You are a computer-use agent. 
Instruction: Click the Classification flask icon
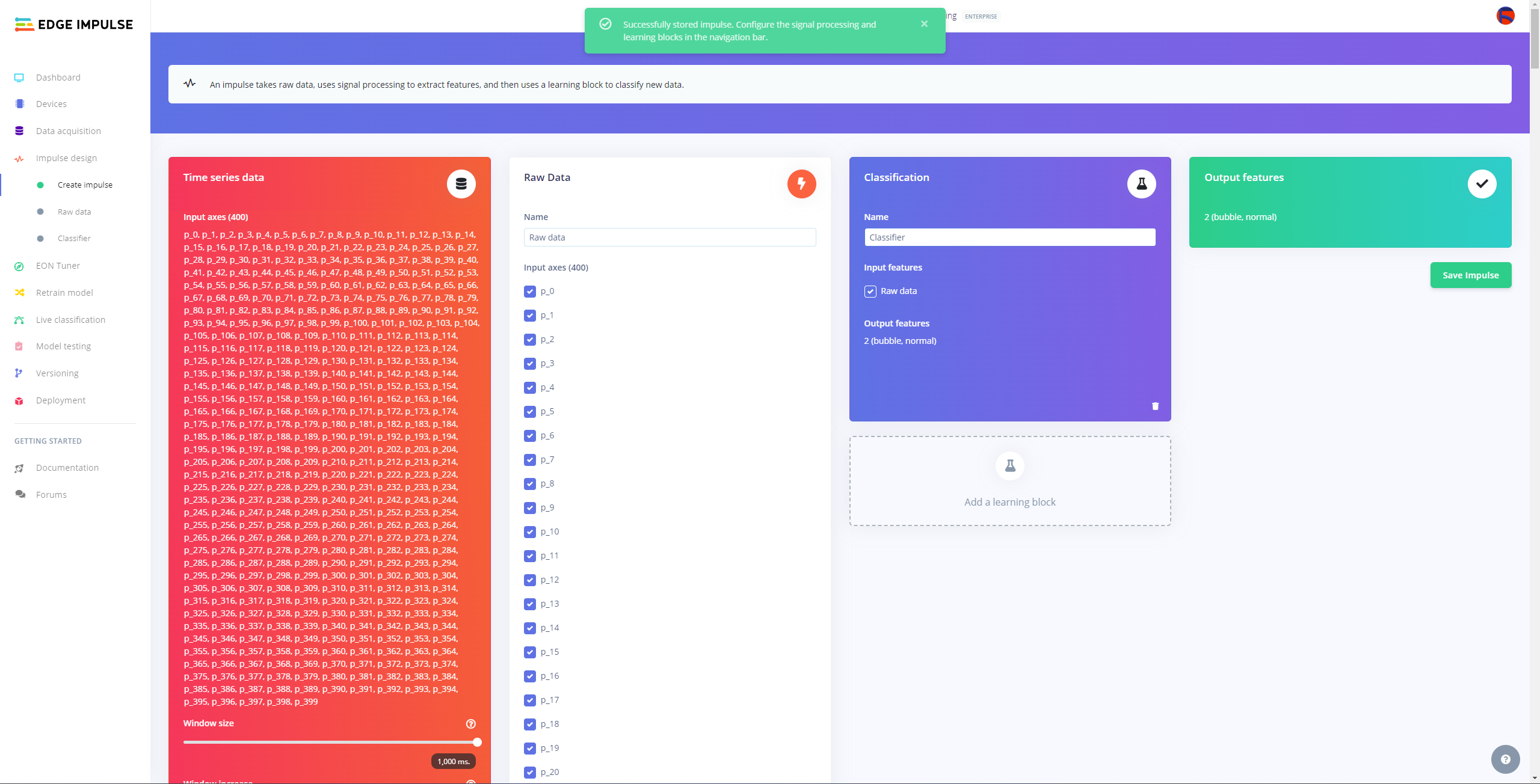click(1141, 184)
